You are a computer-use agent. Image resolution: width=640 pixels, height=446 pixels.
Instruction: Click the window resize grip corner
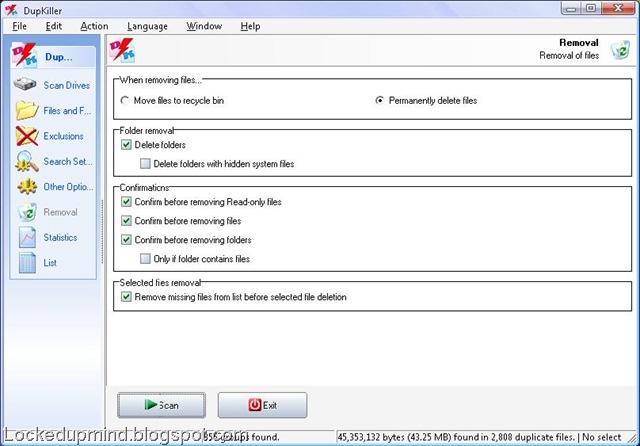pos(633,439)
